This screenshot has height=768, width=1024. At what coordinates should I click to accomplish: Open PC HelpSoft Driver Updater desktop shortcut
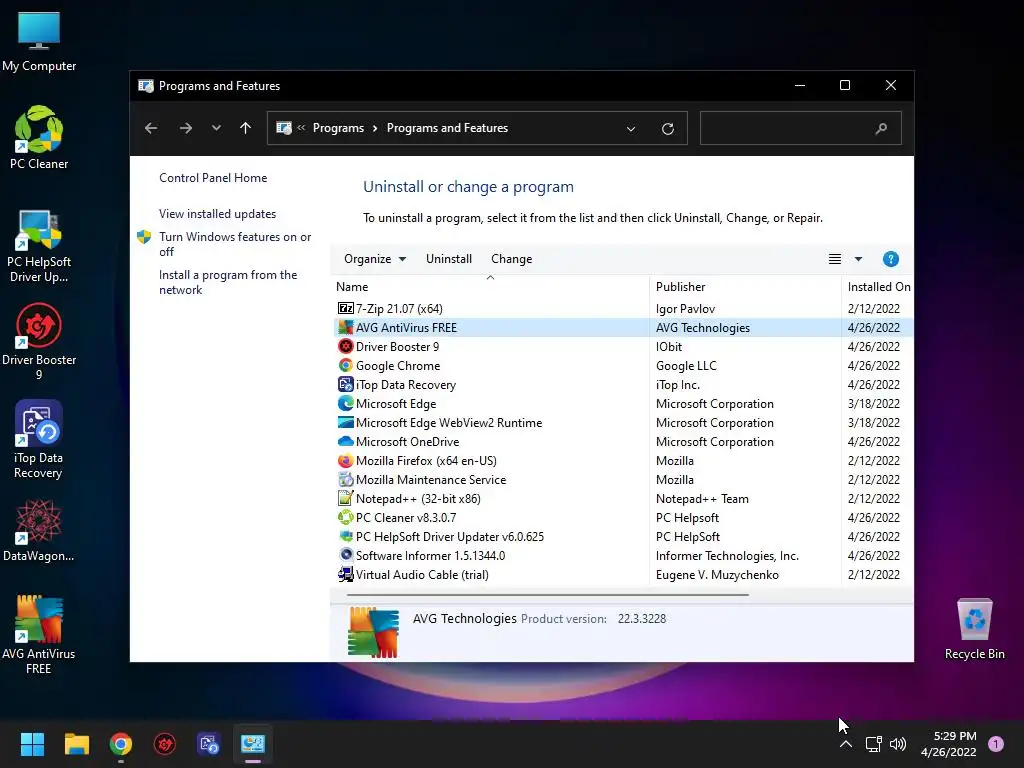[x=39, y=246]
